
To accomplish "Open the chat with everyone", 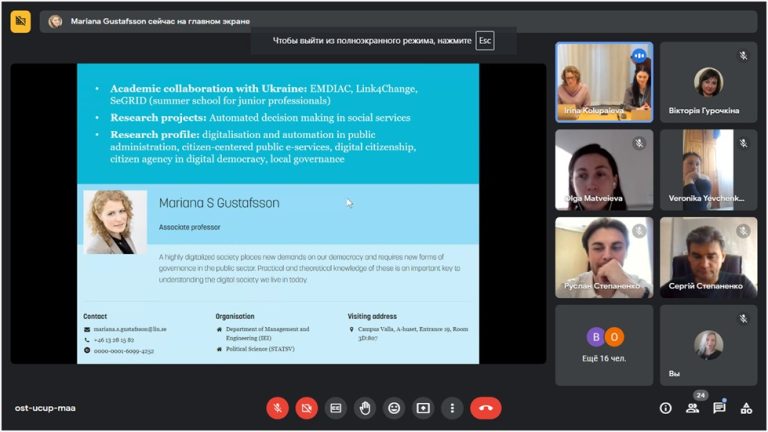I will pos(719,408).
